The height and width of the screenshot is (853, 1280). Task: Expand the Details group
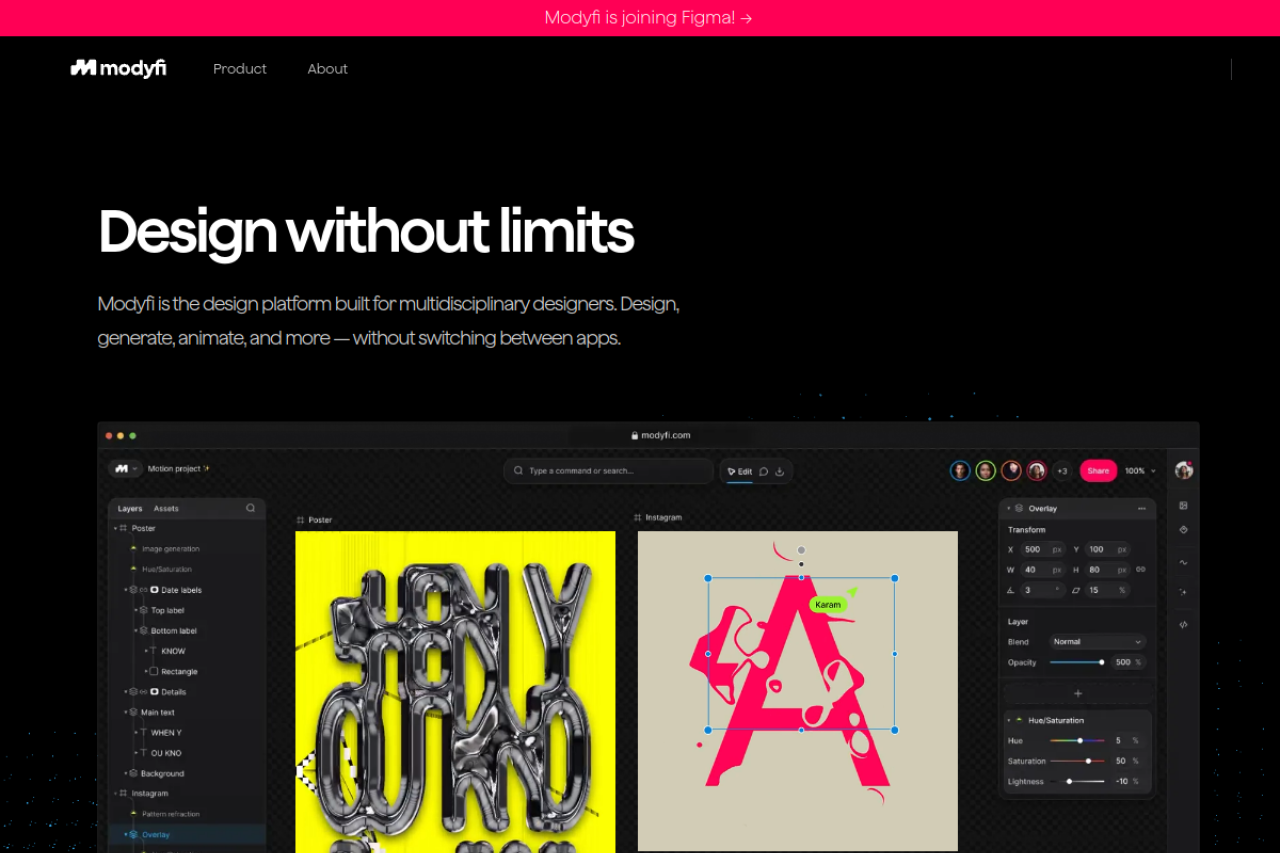(x=126, y=692)
